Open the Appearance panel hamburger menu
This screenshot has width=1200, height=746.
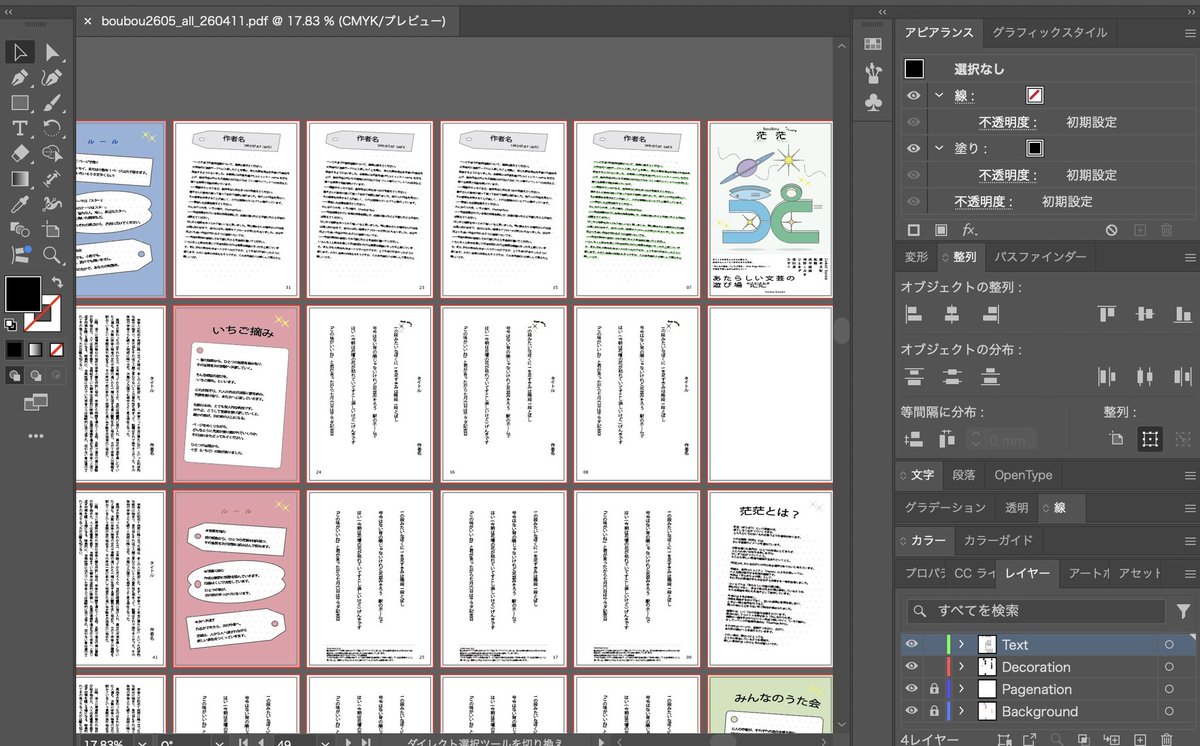click(x=1188, y=33)
